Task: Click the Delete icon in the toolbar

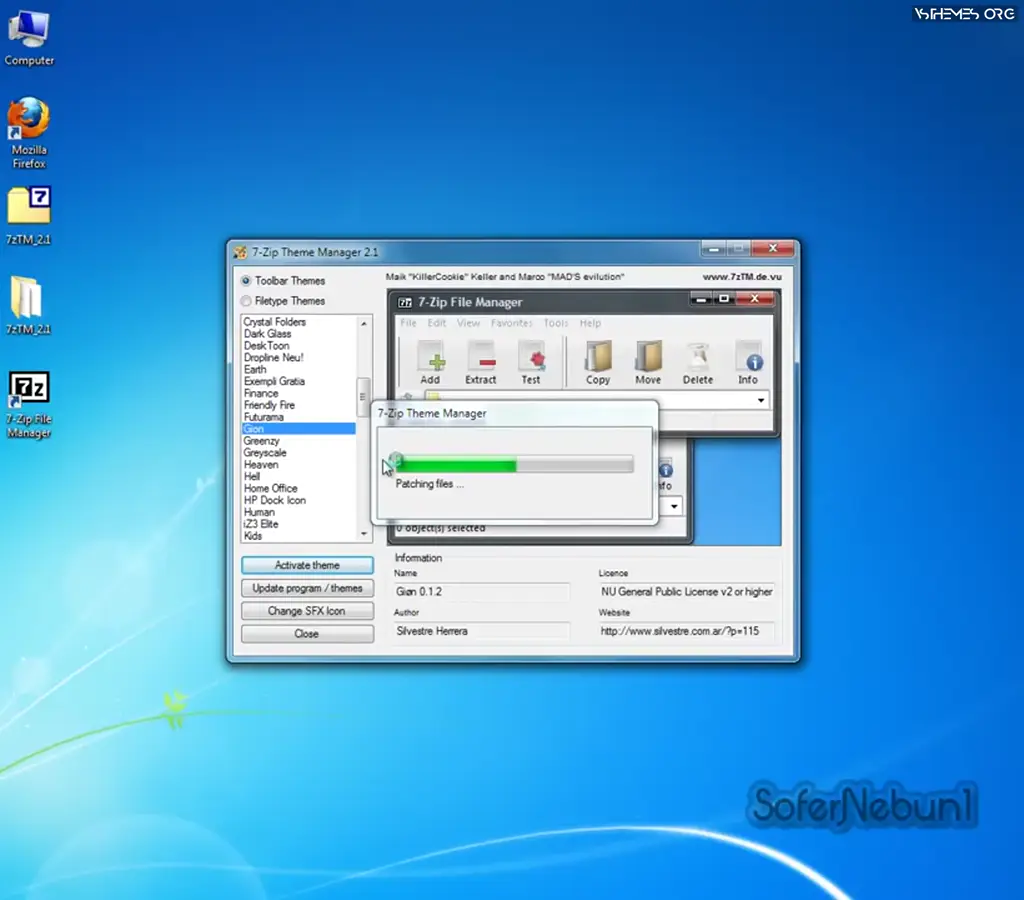Action: pos(698,362)
